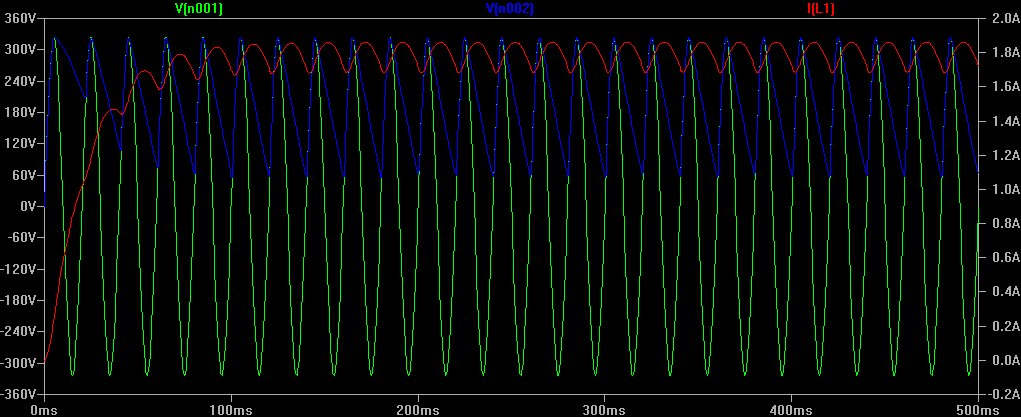Select the 100ms time axis marker
This screenshot has height=417, width=1021.
231,409
